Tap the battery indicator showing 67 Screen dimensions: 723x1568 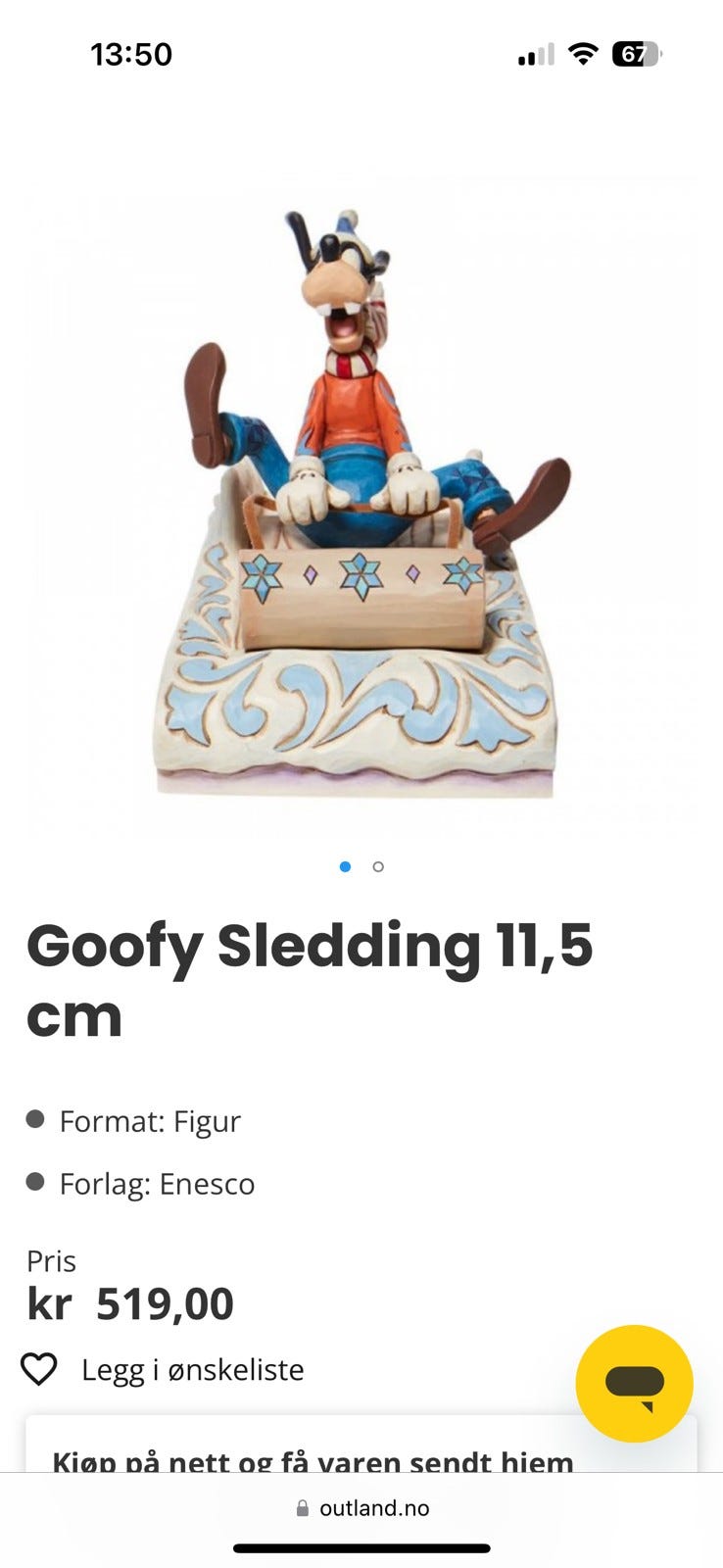coord(637,54)
